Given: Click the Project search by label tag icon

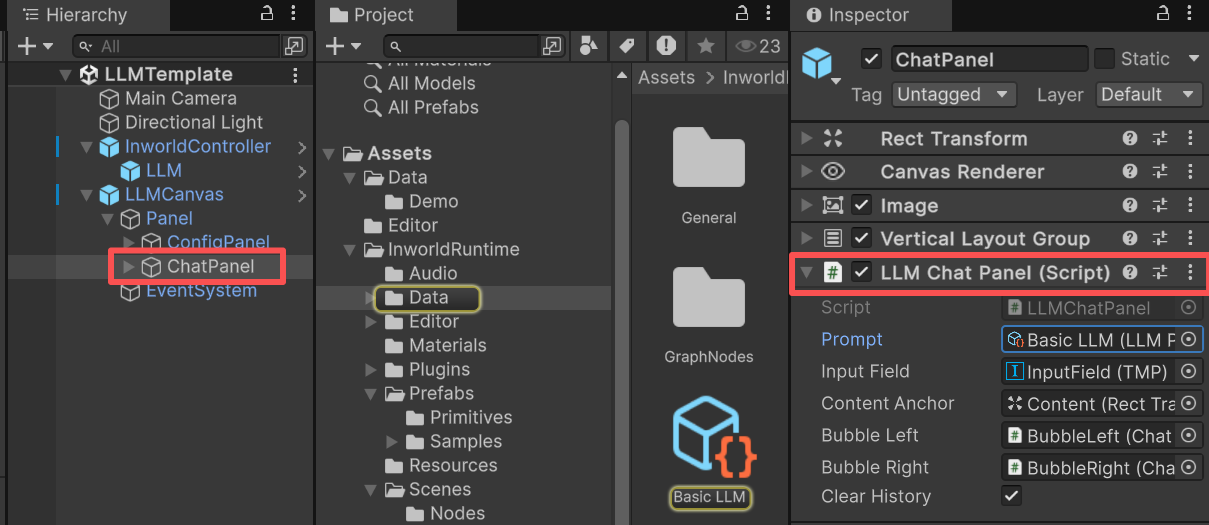Looking at the screenshot, I should coord(627,46).
